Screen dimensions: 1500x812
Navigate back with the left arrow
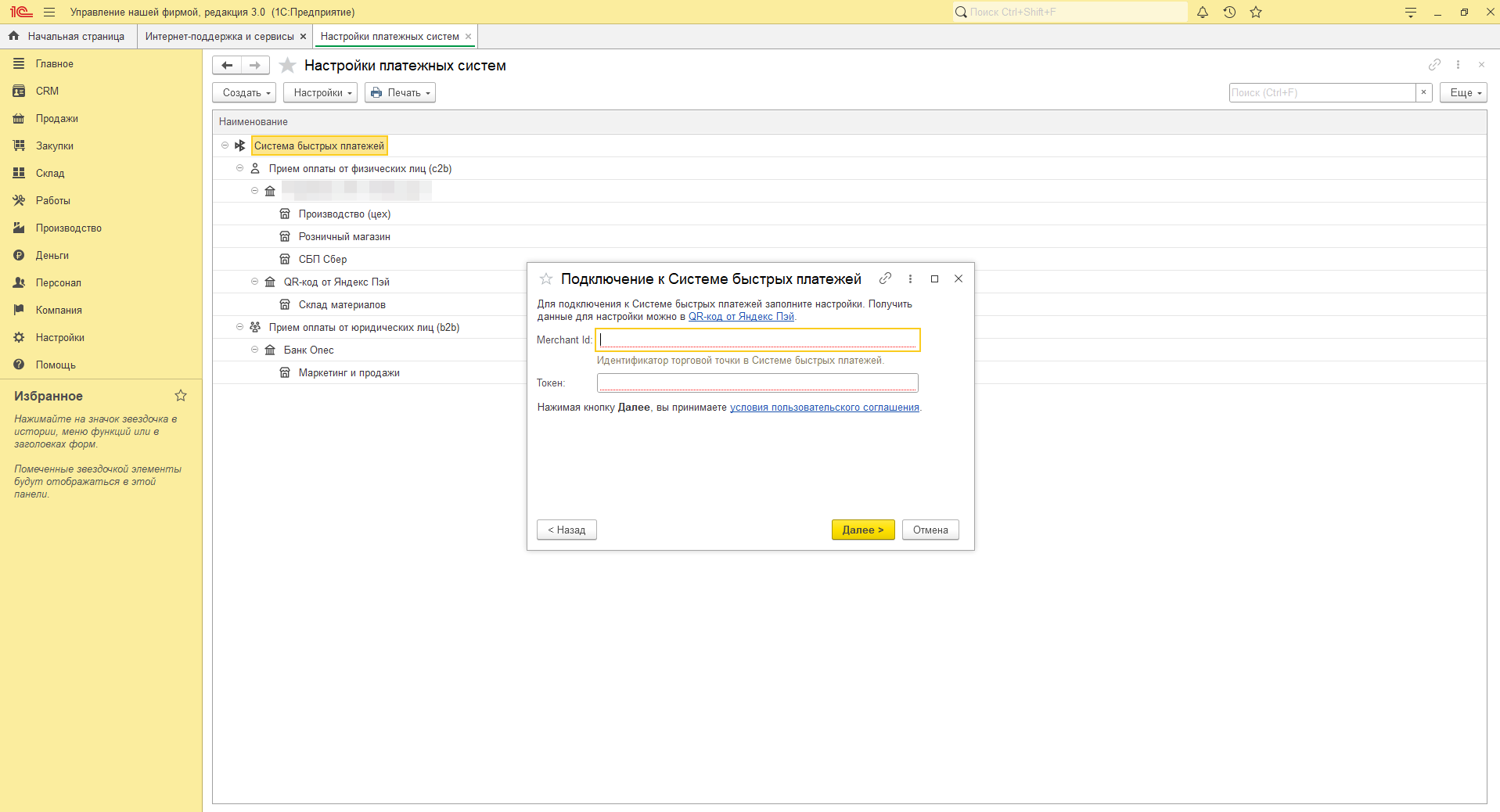[x=227, y=66]
